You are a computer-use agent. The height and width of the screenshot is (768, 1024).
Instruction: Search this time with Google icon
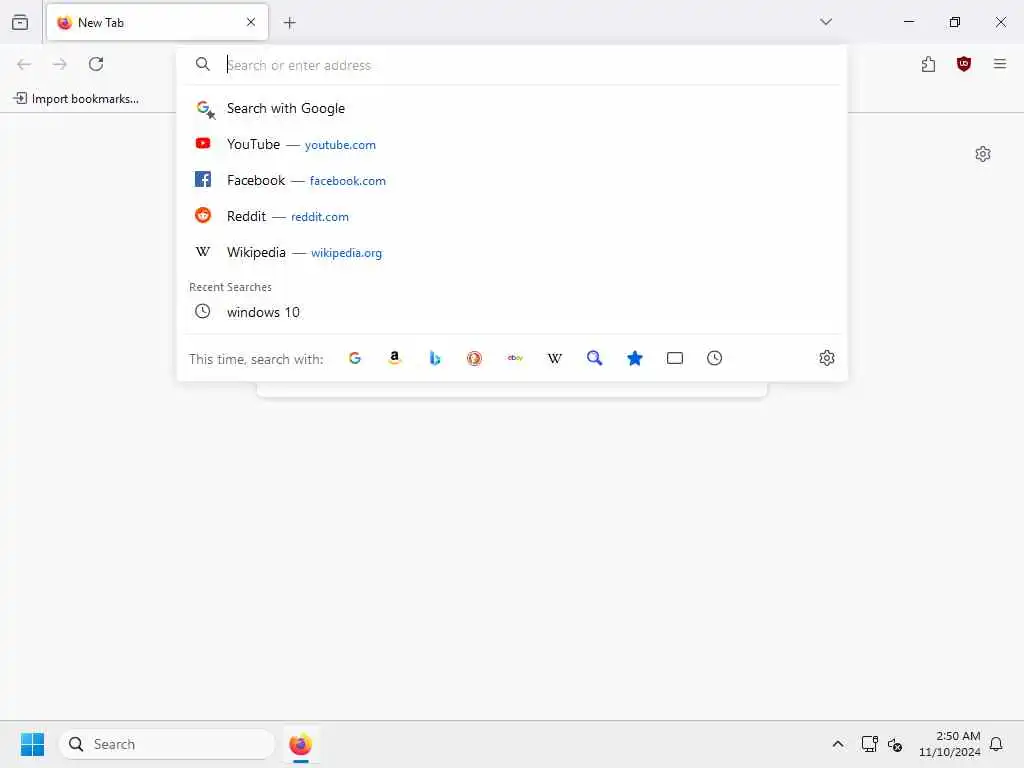pyautogui.click(x=355, y=358)
